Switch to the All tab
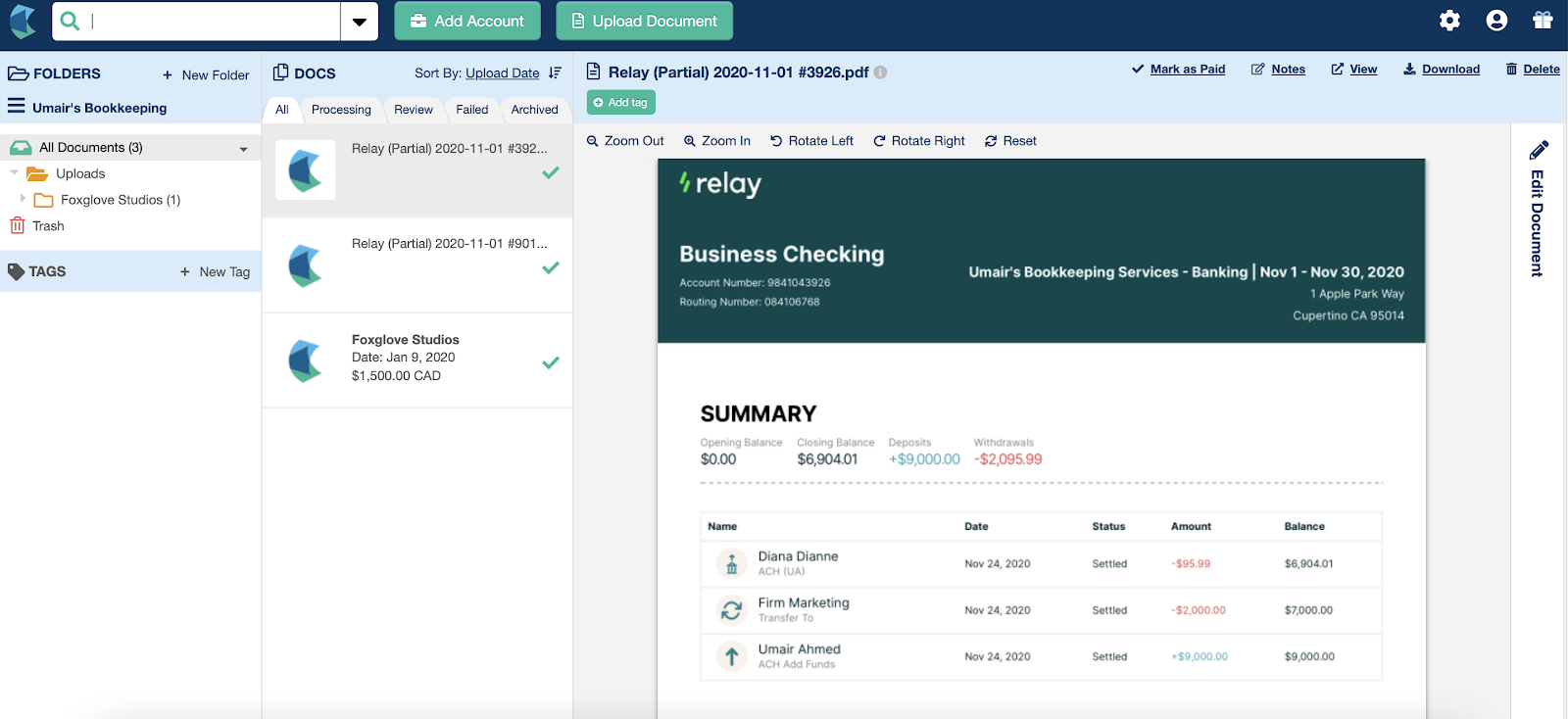 pos(281,110)
